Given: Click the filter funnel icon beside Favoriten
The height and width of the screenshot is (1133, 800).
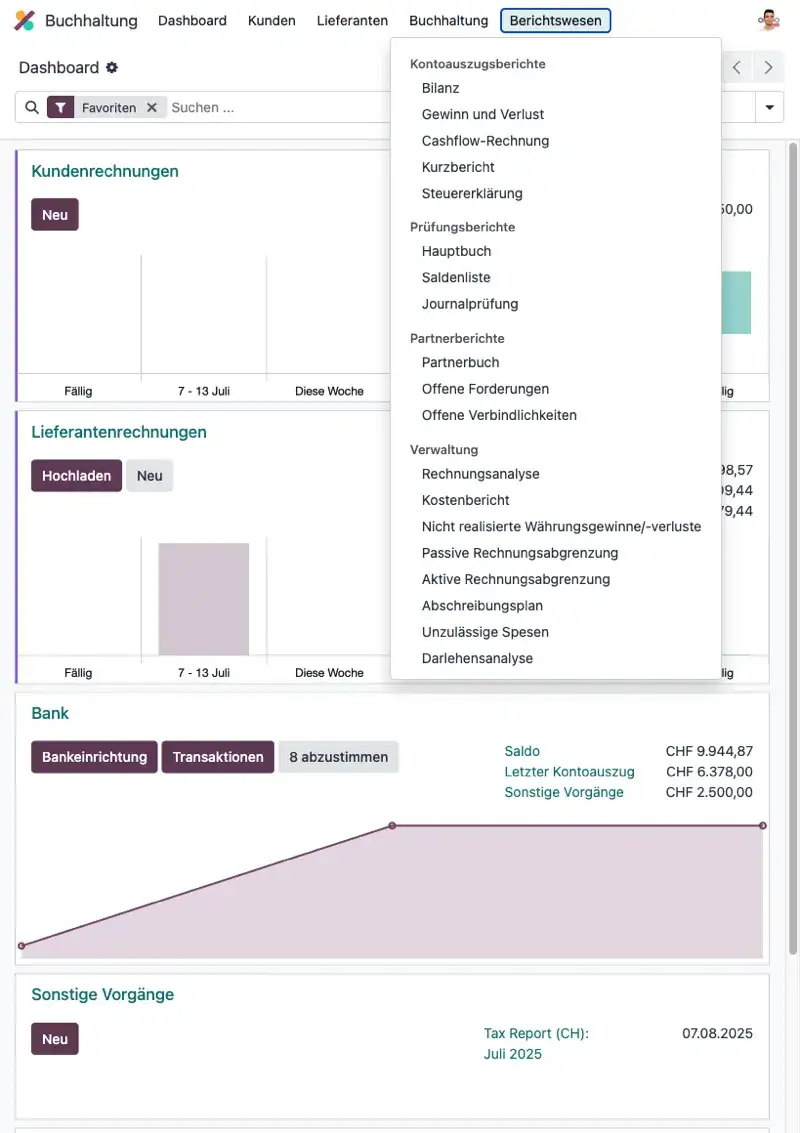Looking at the screenshot, I should click(60, 106).
